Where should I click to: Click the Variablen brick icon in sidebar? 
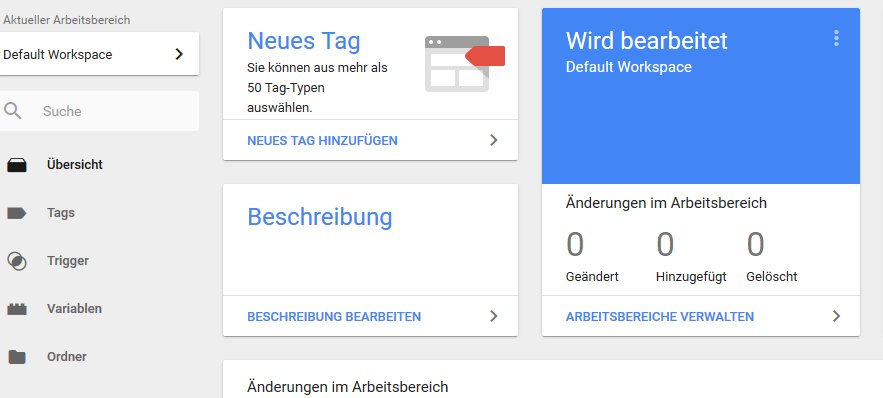[16, 309]
